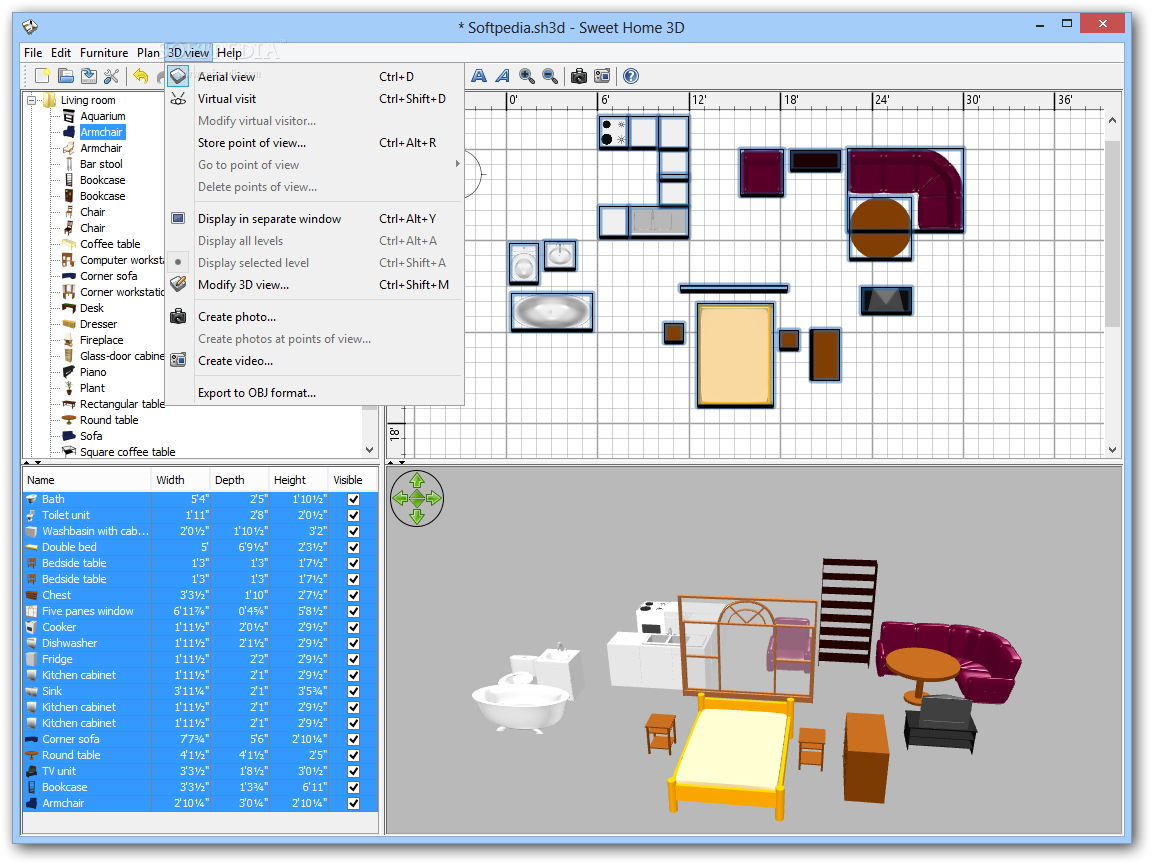1152x864 pixels.
Task: Toggle Visible checkbox for Cooker row
Action: click(353, 627)
